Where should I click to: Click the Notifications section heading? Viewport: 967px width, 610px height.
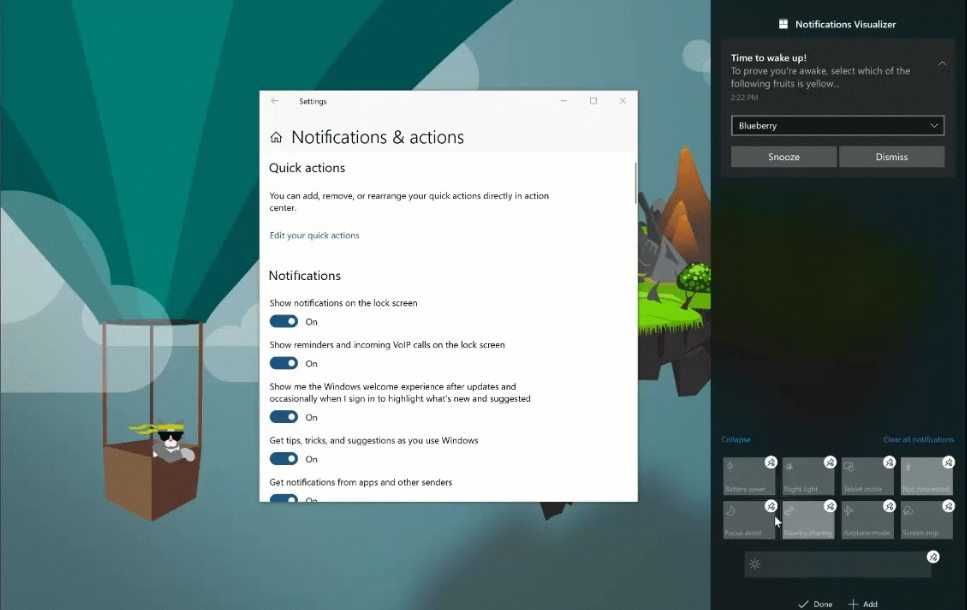coord(305,276)
